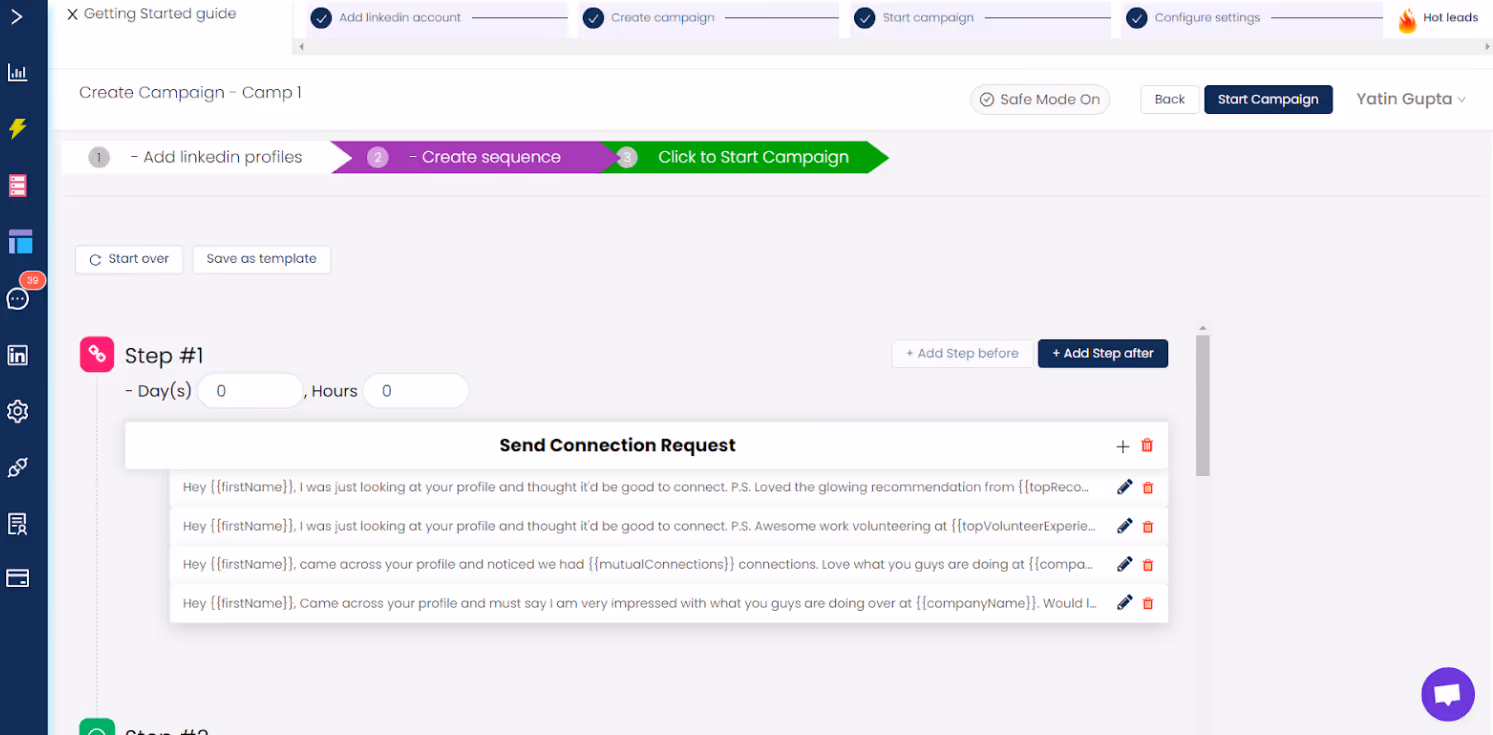Click the plug integrations icon in the sidebar
Screen dimensions: 1493x735
17,467
